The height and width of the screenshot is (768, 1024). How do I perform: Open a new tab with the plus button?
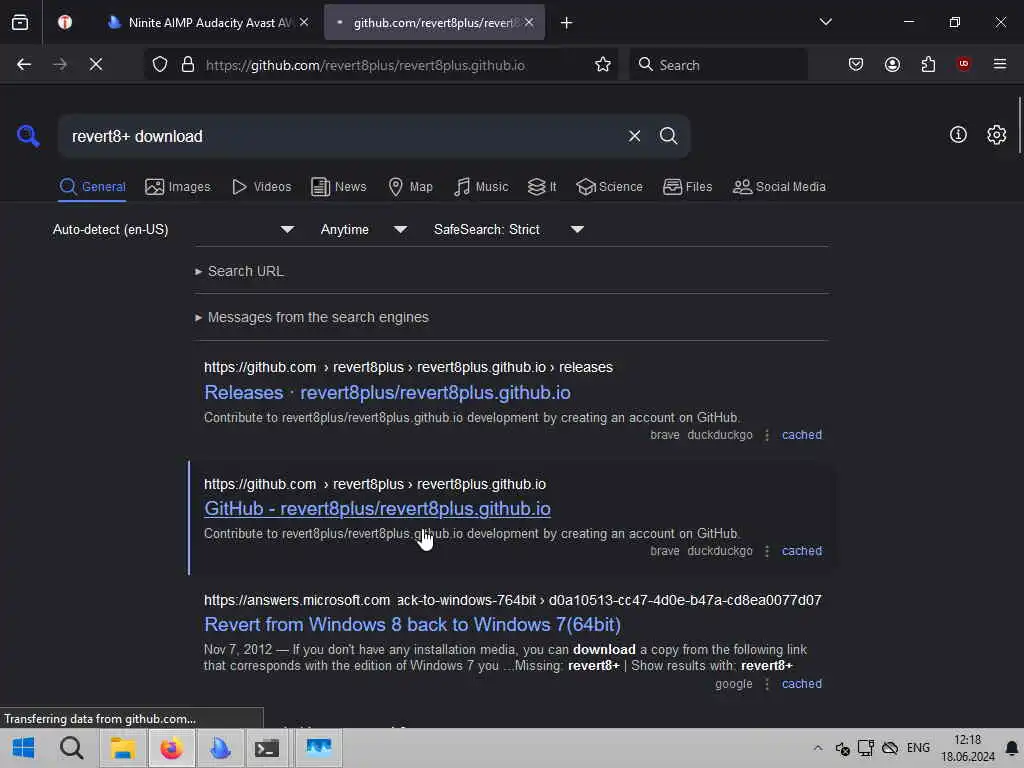[566, 23]
